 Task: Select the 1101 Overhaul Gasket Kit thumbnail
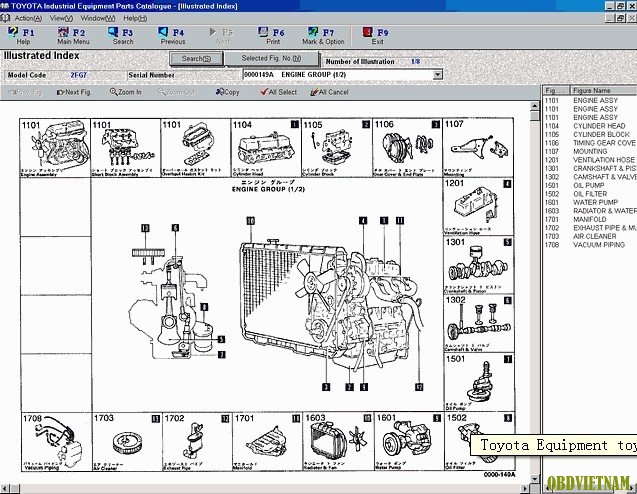point(196,147)
